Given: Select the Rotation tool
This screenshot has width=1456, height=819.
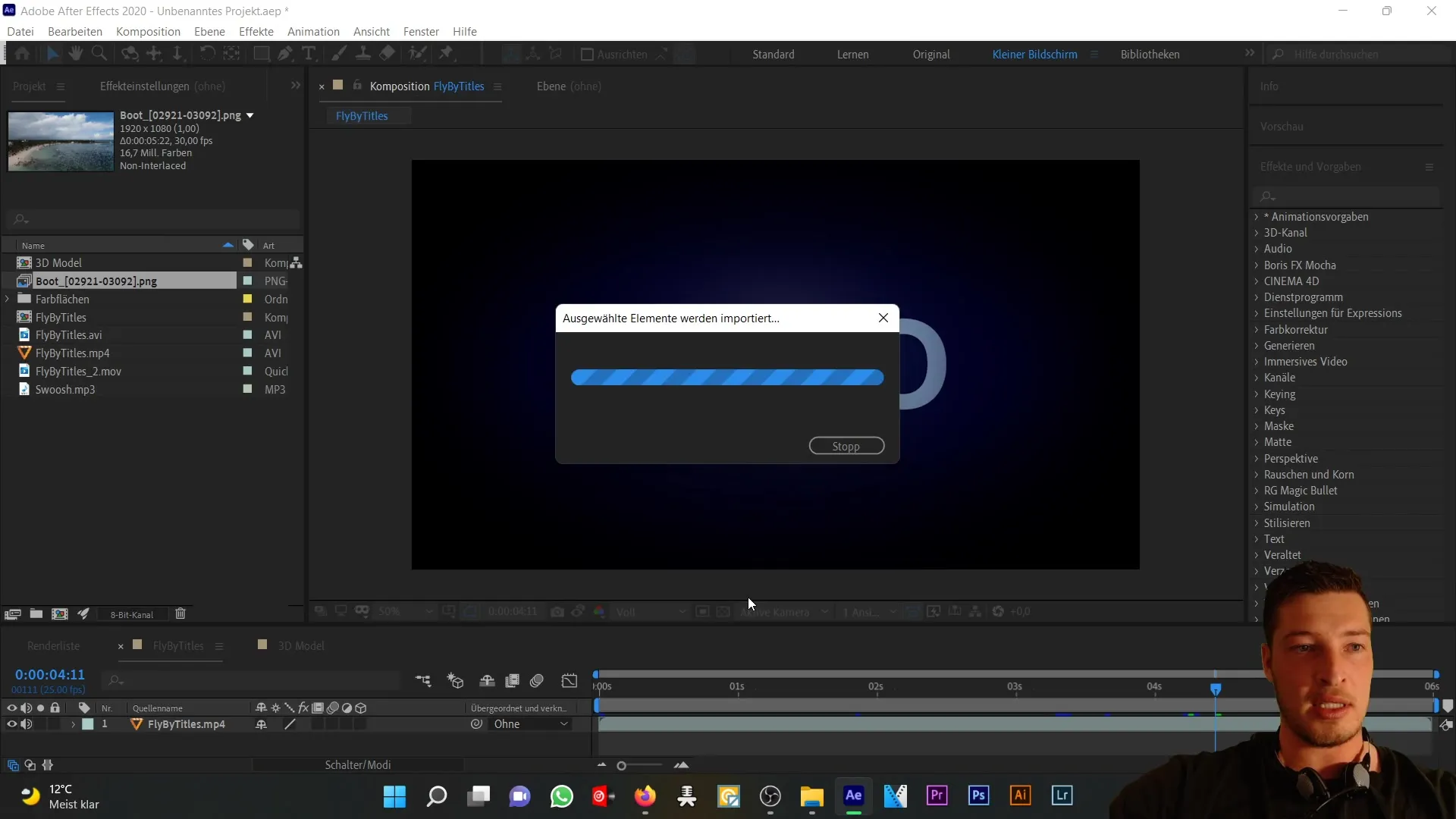Looking at the screenshot, I should click(x=206, y=54).
